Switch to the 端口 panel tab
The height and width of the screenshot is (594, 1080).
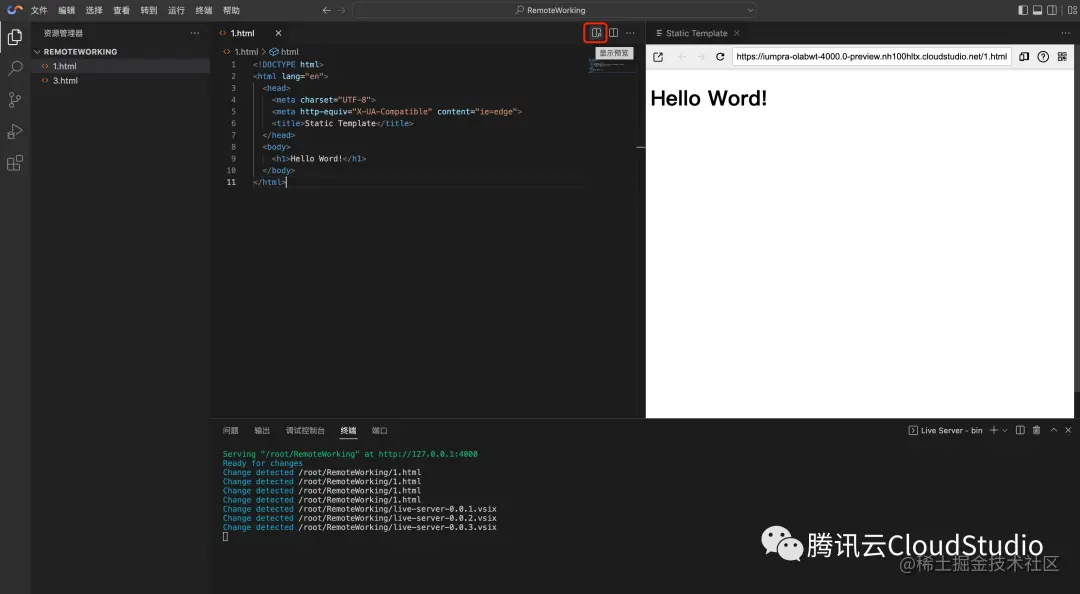(x=380, y=431)
